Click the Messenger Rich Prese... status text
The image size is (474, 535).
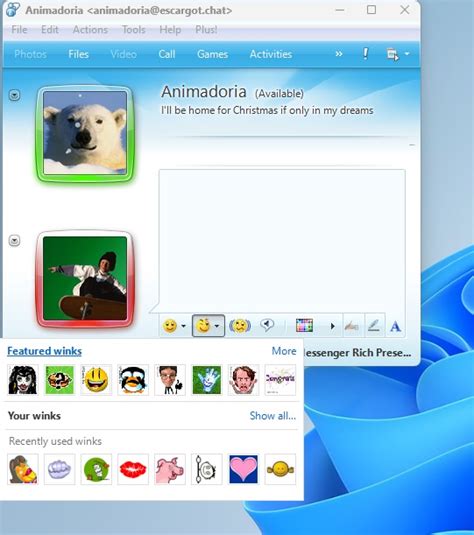[357, 352]
